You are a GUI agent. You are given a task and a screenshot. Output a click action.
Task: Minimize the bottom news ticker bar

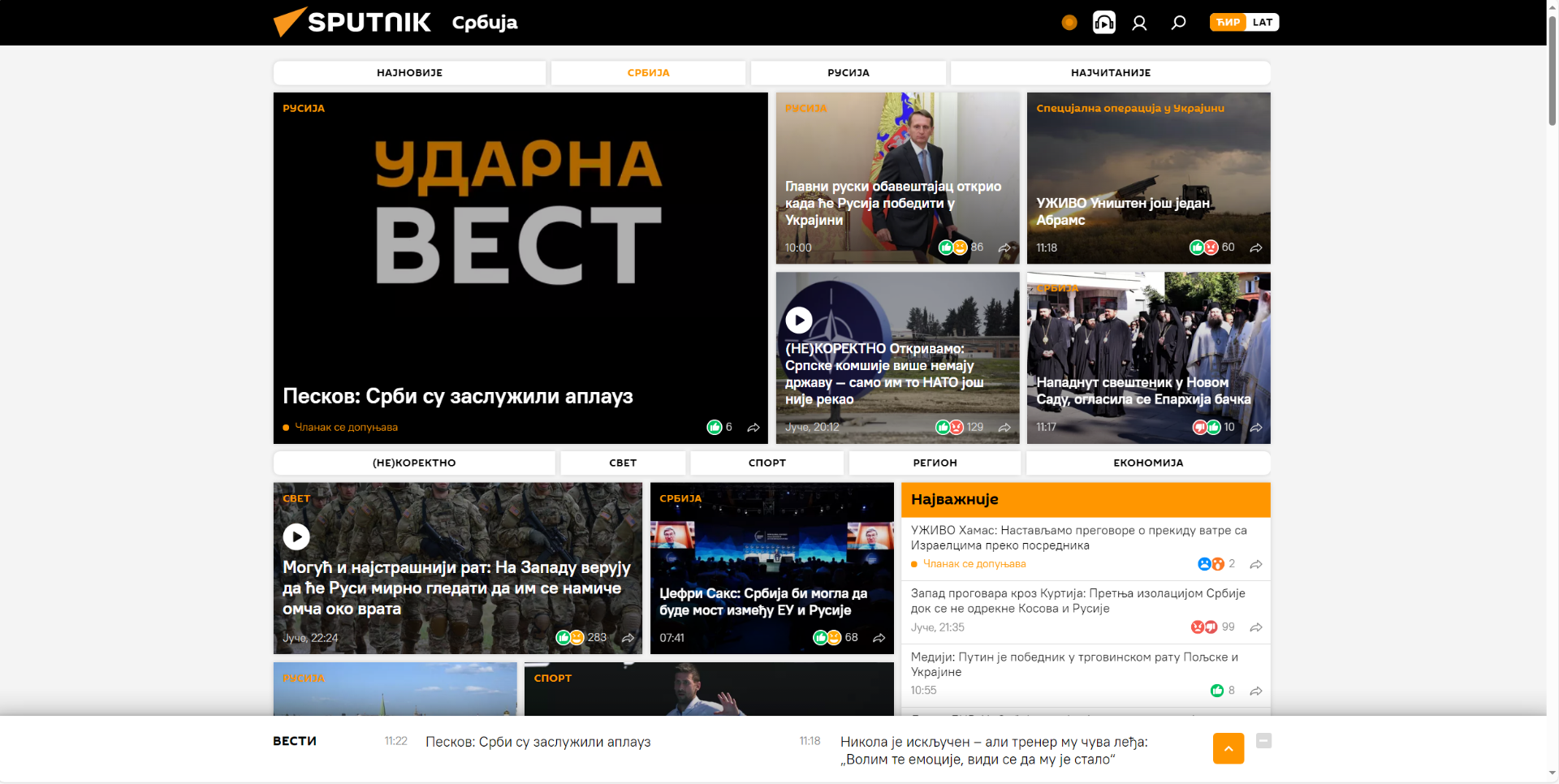click(1263, 740)
